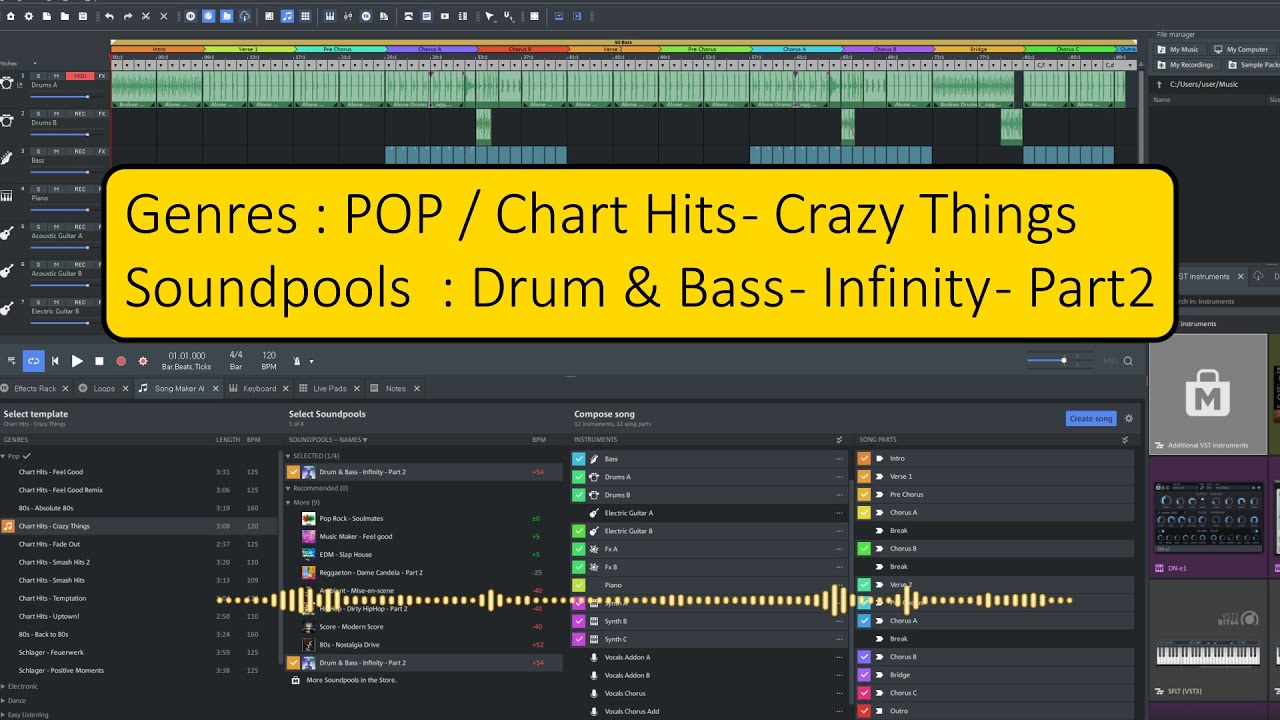
Task: Uncheck the Drums A instrument checkbox
Action: tap(579, 476)
